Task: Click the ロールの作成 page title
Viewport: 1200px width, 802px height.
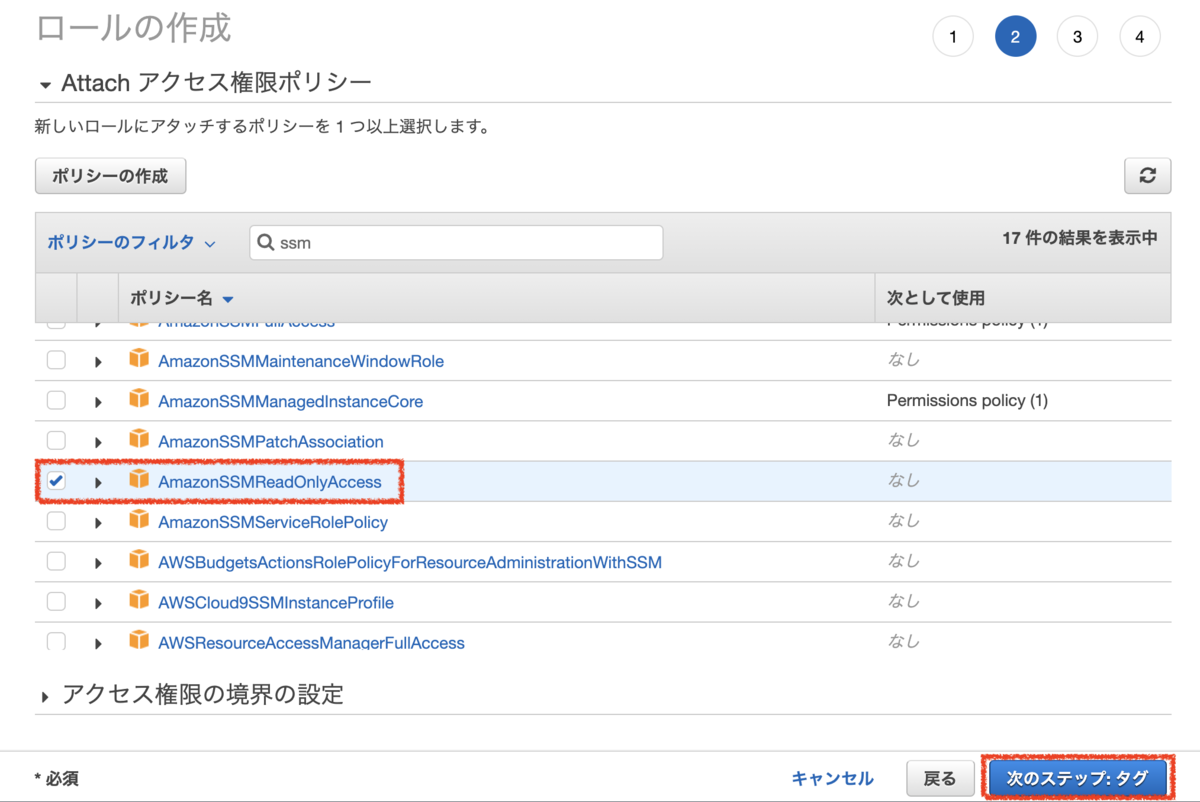Action: click(x=133, y=27)
